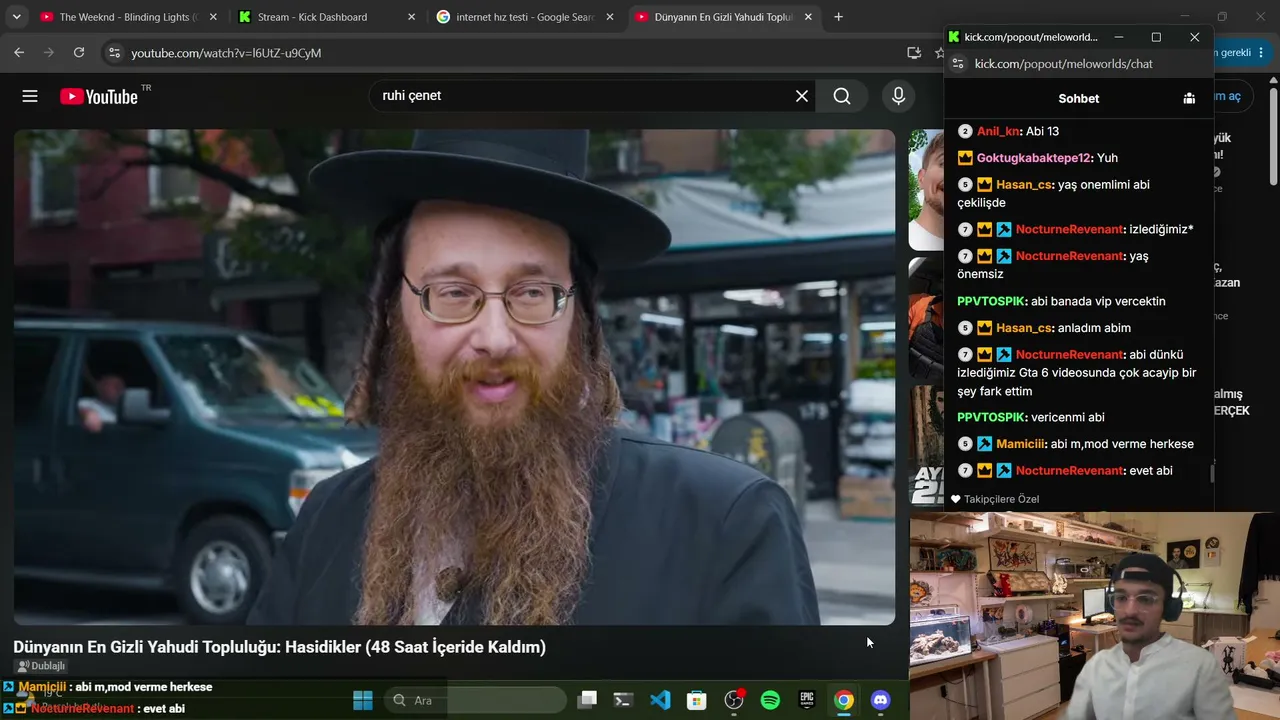Click the Kick favicon in popout title
This screenshot has height=720, width=1280.
pos(954,37)
